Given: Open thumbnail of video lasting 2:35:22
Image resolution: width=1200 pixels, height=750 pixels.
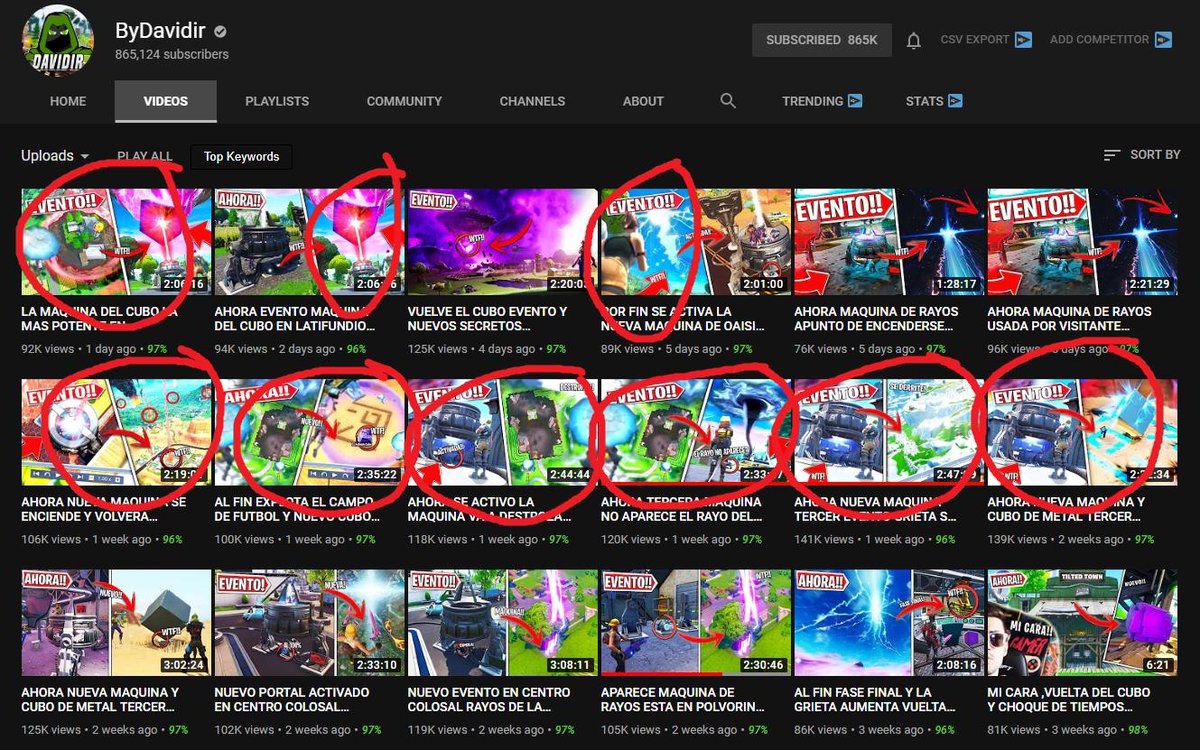Looking at the screenshot, I should point(309,432).
